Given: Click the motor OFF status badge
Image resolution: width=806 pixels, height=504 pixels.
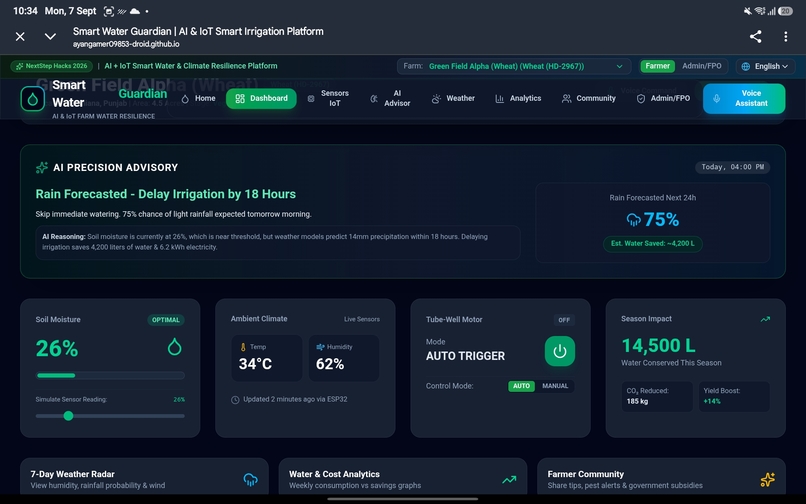Looking at the screenshot, I should pos(564,320).
